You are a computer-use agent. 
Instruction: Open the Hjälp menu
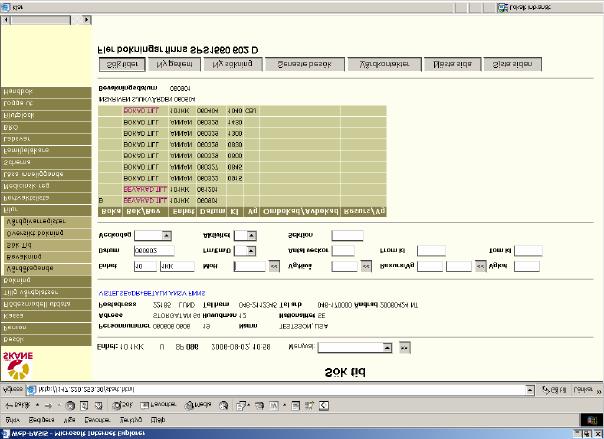(x=158, y=420)
